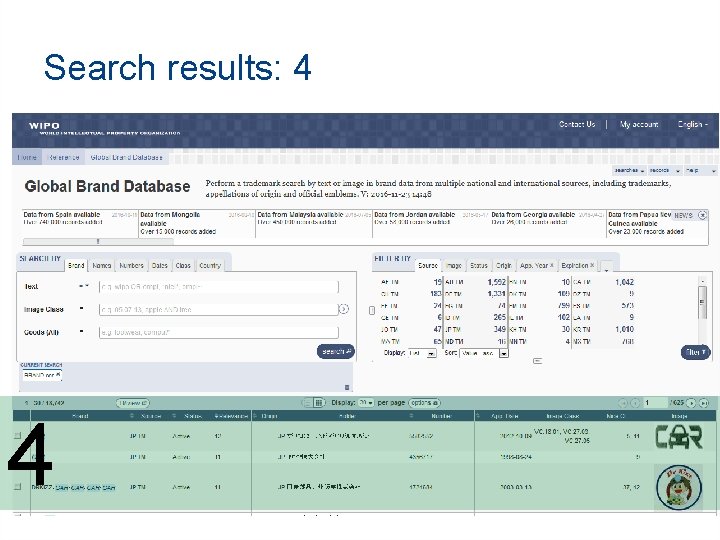This screenshot has height=540, width=720.
Task: Switch results to list view icon
Action: click(307, 403)
